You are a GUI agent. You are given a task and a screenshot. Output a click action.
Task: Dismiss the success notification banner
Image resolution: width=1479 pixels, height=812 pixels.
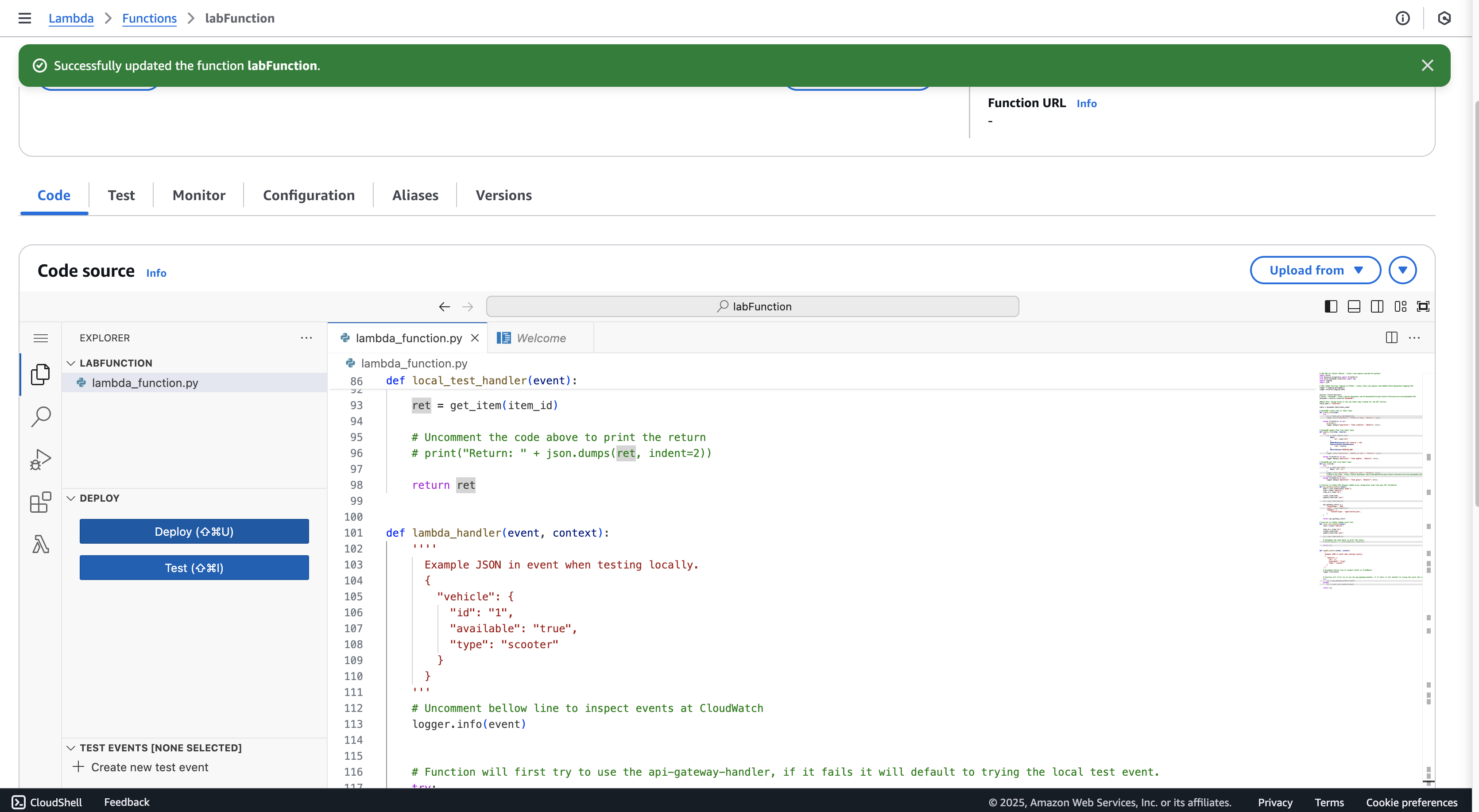pos(1427,66)
